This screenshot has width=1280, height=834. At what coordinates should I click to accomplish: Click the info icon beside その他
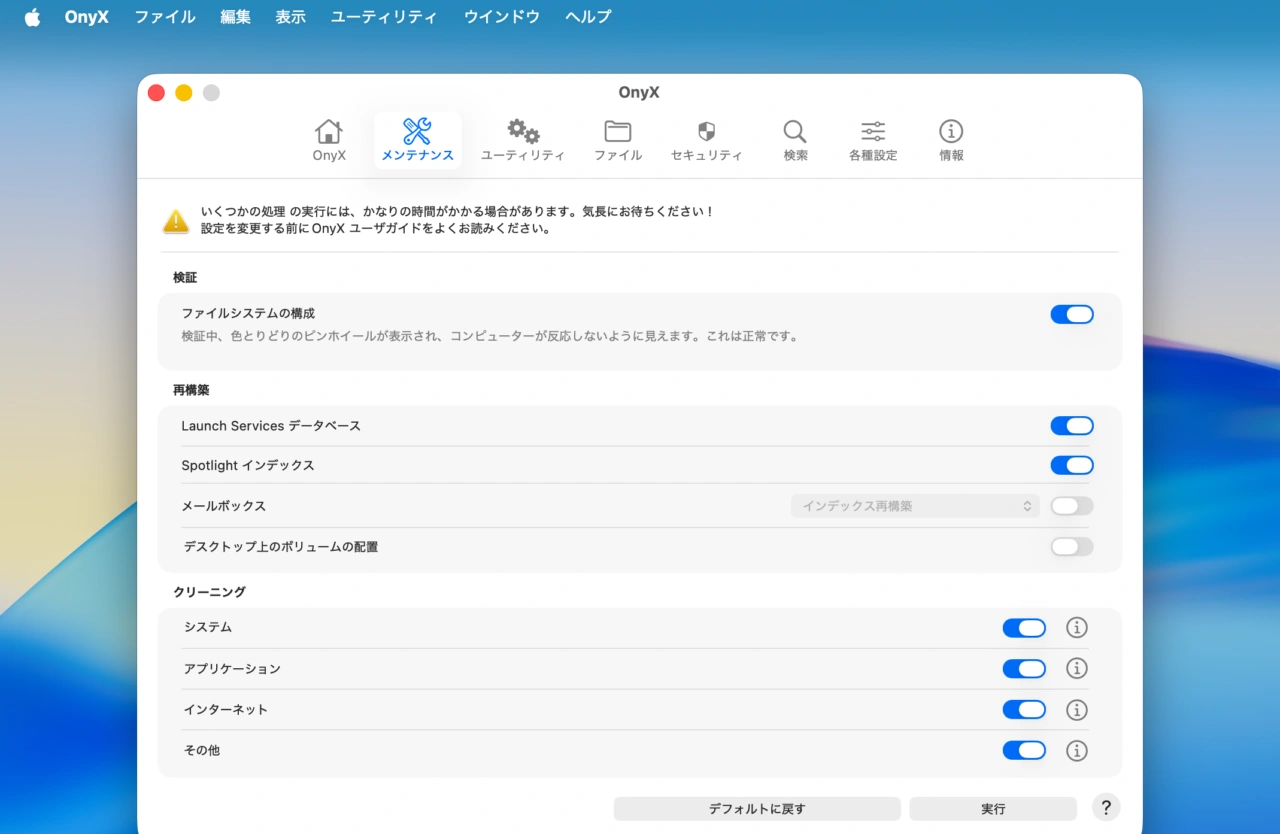1077,750
